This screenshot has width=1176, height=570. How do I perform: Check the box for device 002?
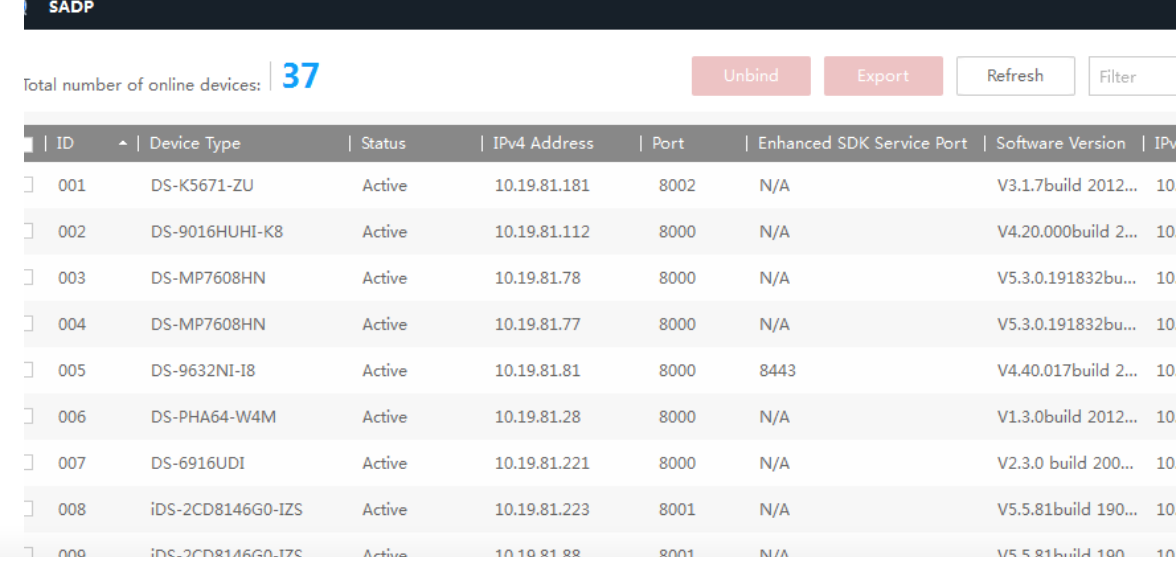click(28, 231)
